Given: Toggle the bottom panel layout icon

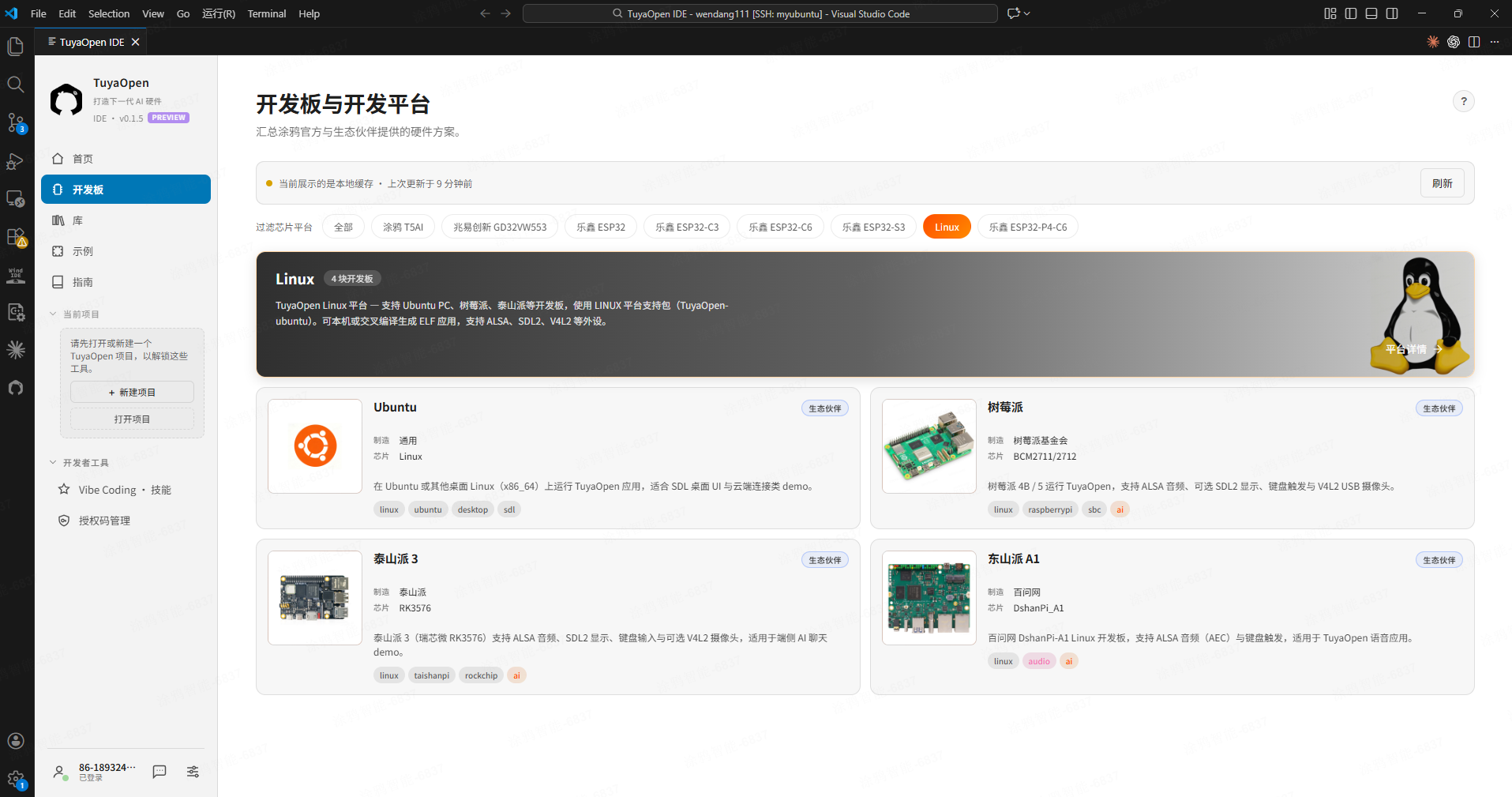Looking at the screenshot, I should pyautogui.click(x=1371, y=13).
